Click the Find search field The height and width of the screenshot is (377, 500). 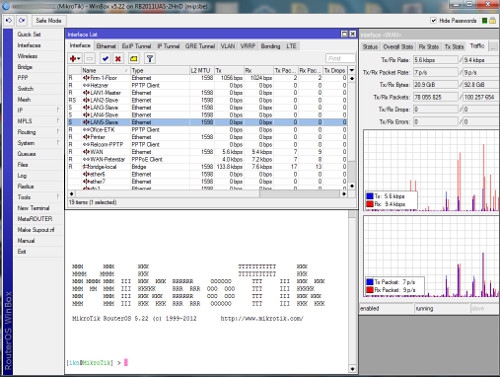tap(340, 58)
